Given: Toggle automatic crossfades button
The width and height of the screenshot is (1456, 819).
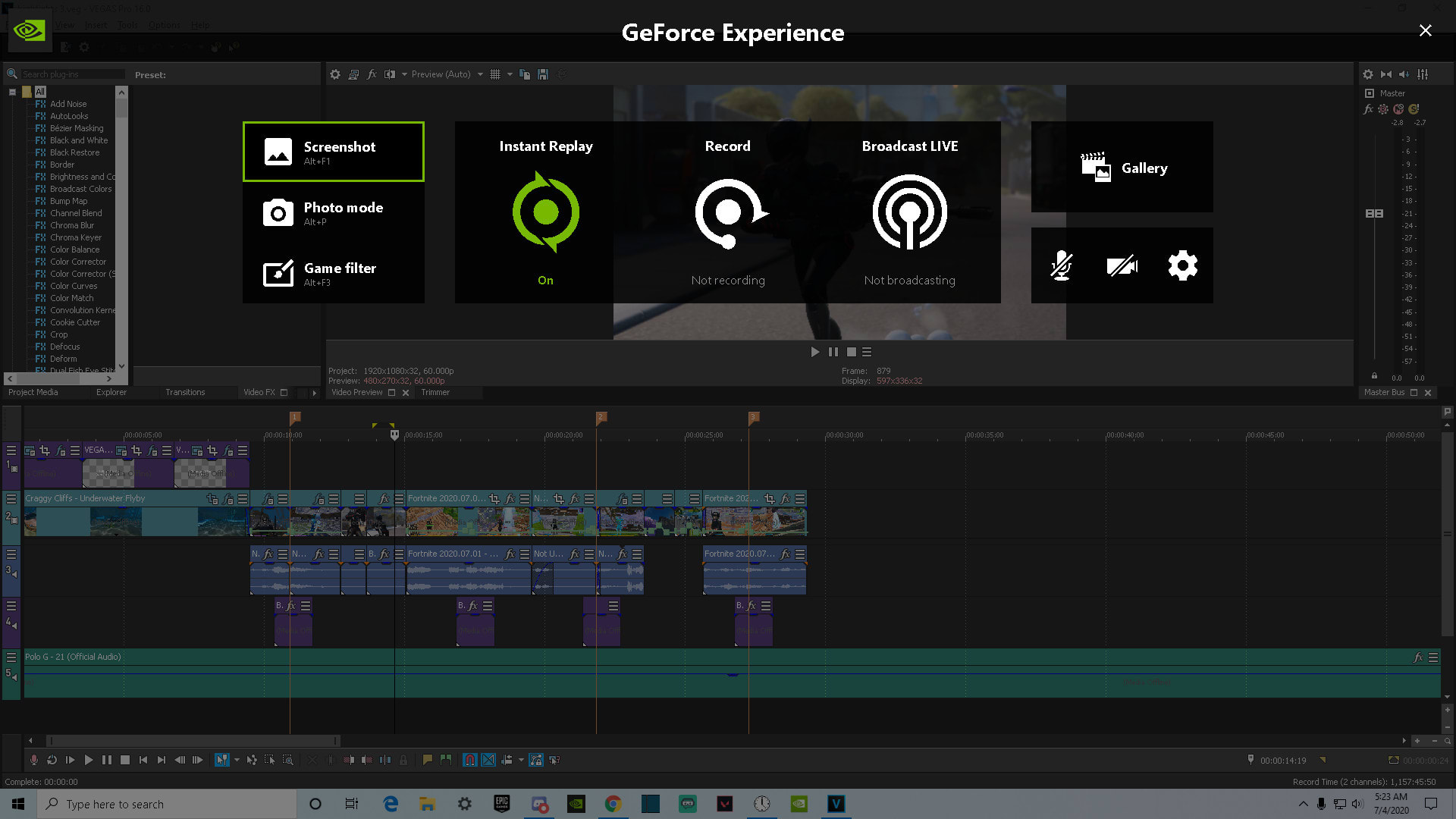Looking at the screenshot, I should click(x=488, y=760).
